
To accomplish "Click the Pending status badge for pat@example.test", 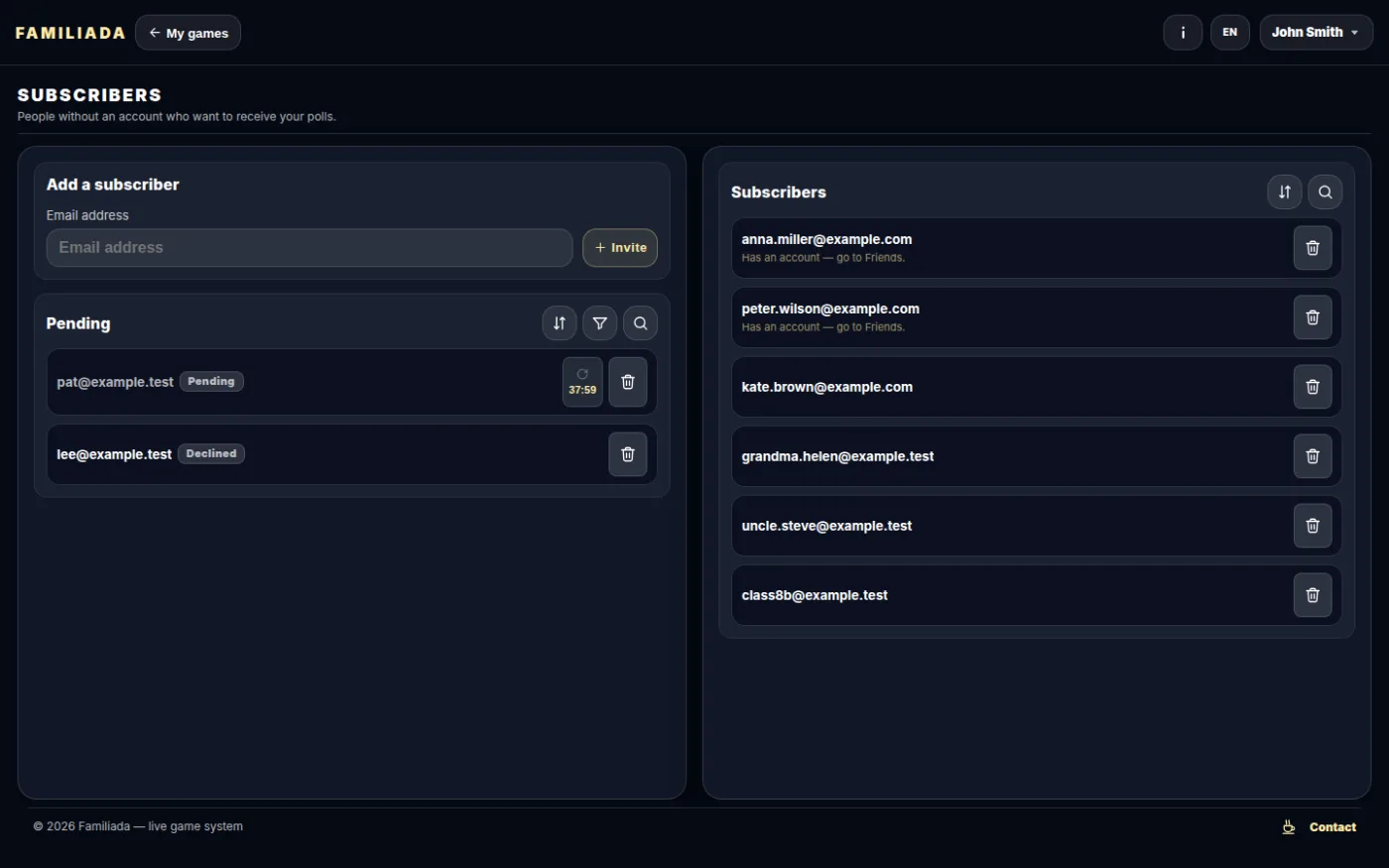I will tap(211, 381).
